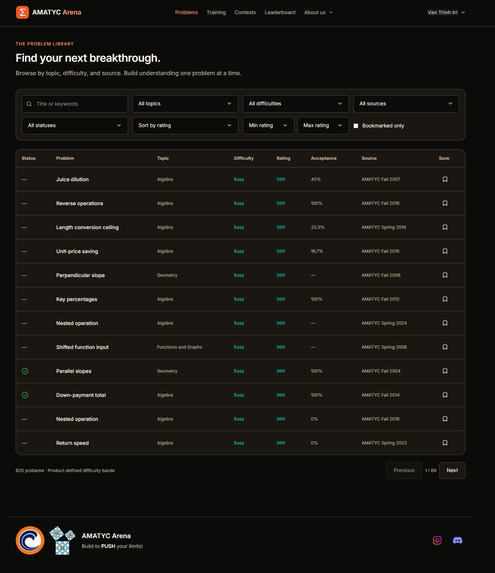Viewport: 495px width, 573px height.
Task: Click the Rating column header
Action: 283,158
